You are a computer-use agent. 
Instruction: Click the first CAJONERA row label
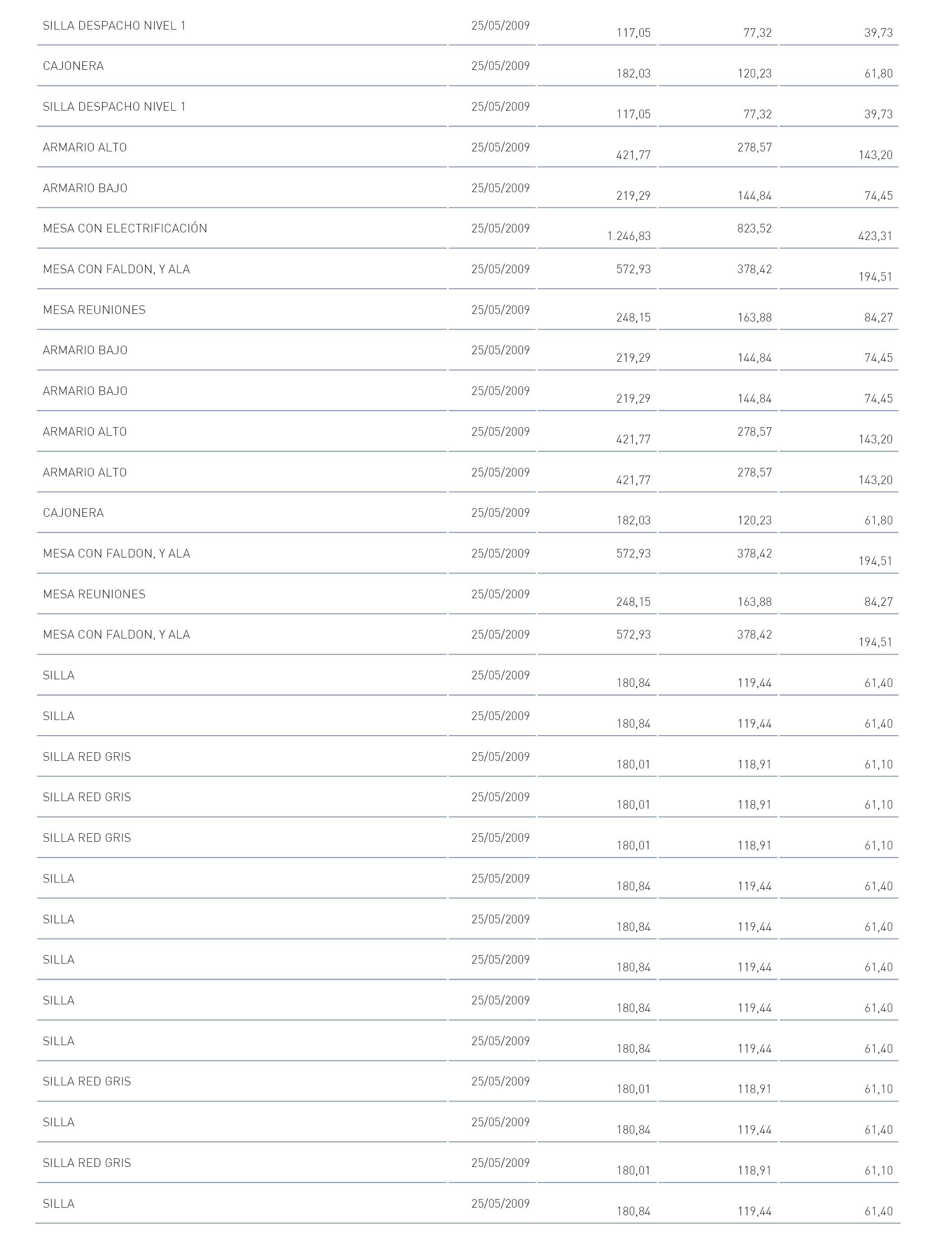73,66
